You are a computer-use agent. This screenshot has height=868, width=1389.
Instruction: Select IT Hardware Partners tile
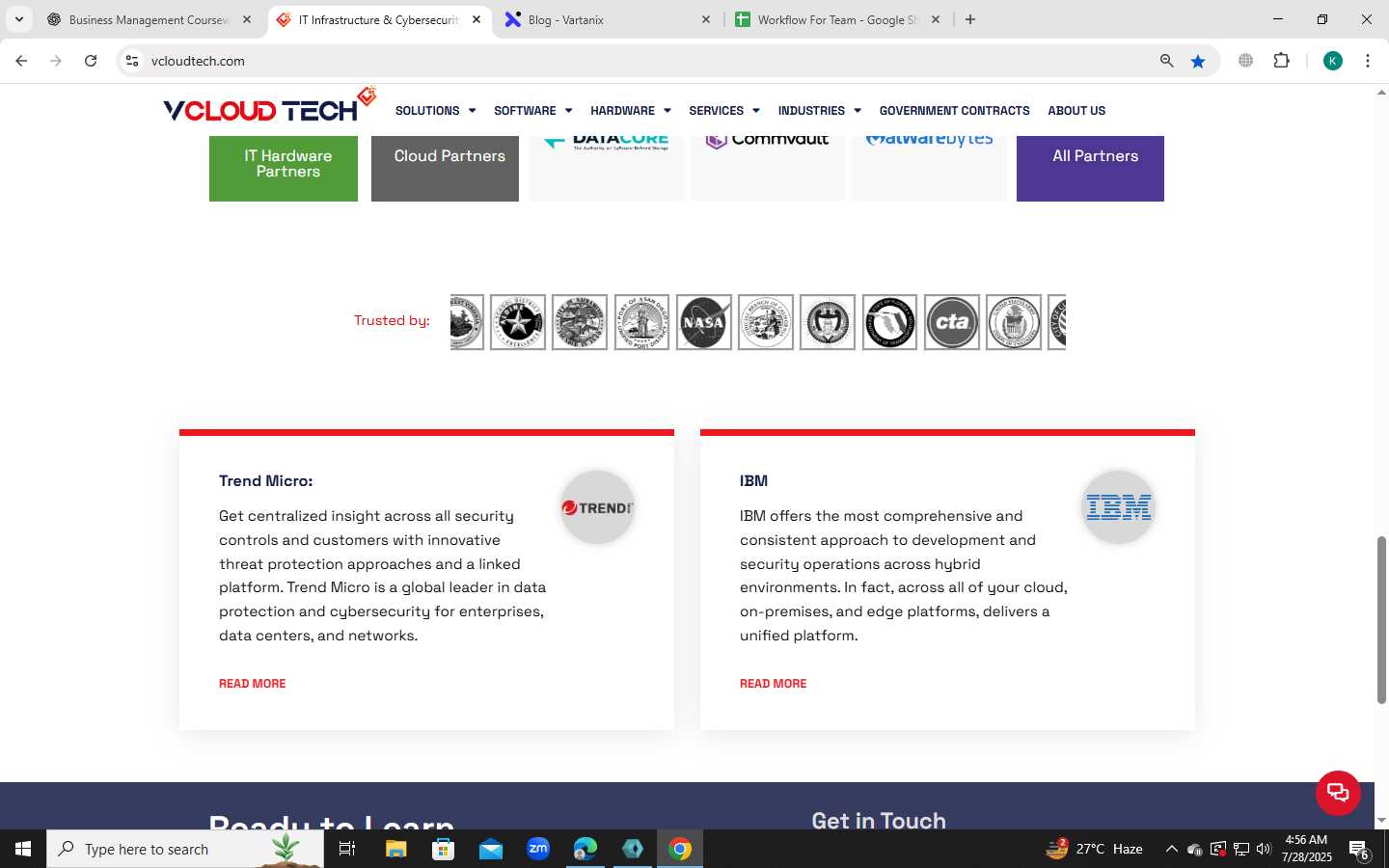(x=284, y=169)
